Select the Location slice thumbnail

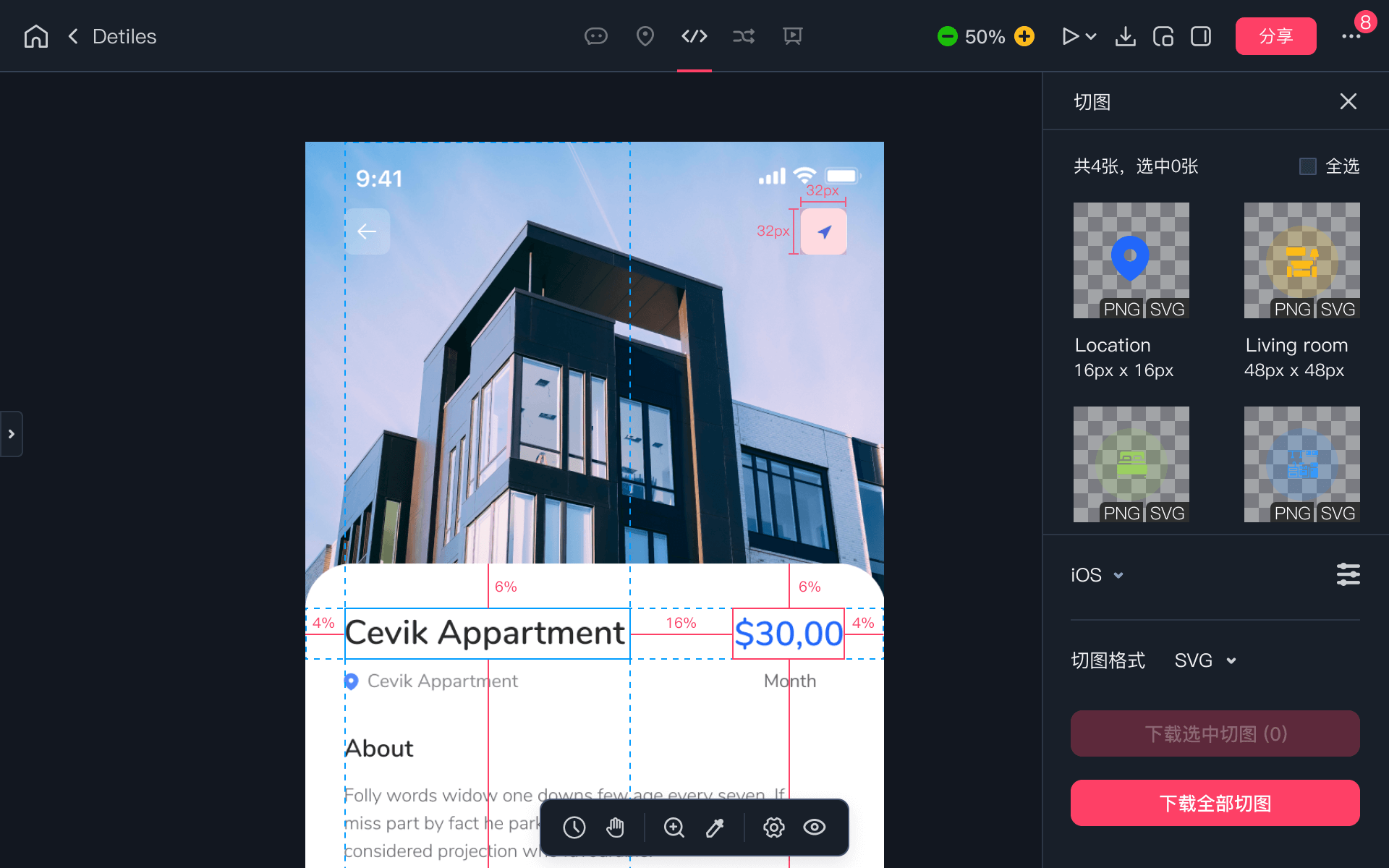1131,260
